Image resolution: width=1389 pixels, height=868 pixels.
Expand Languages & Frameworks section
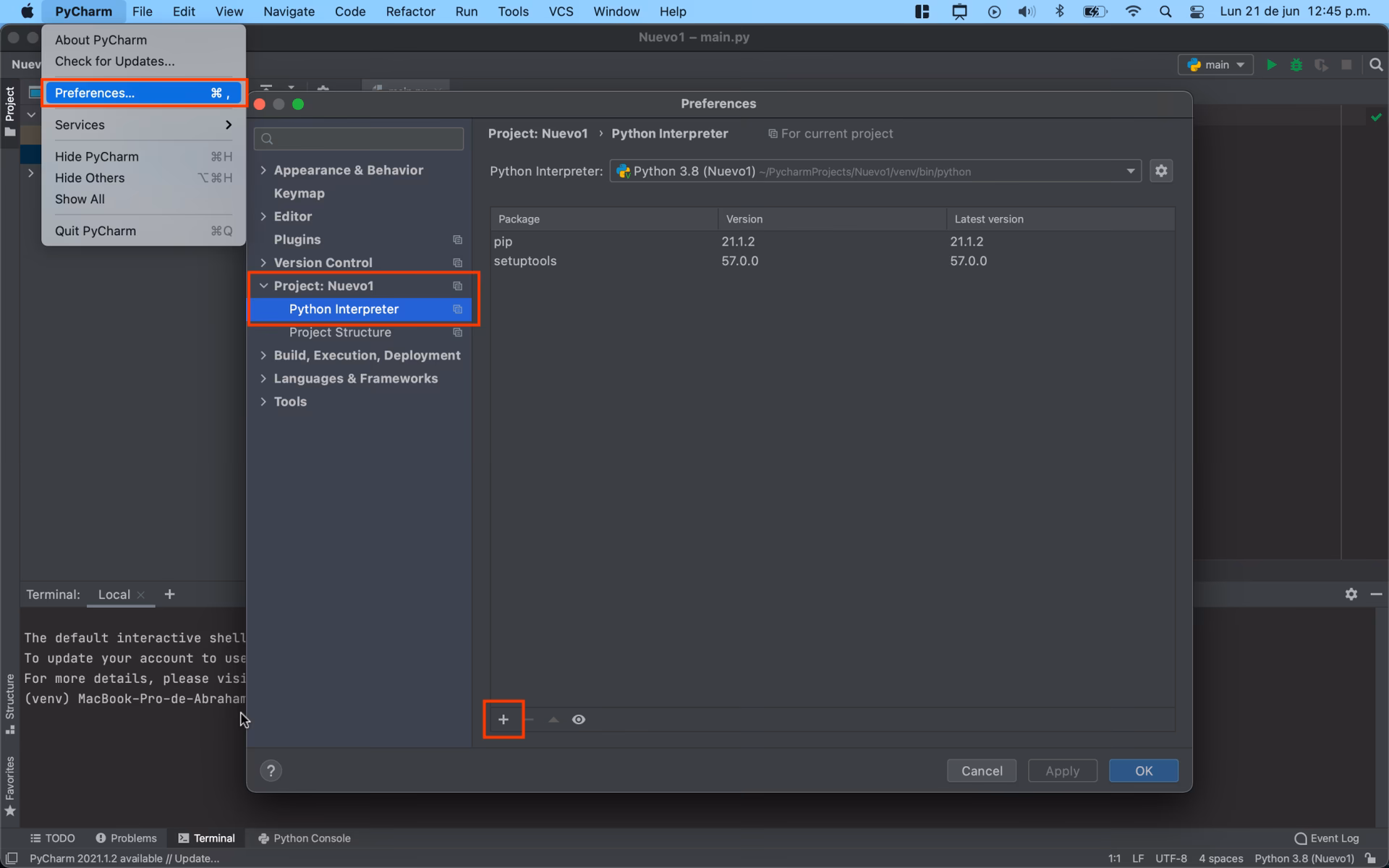[263, 378]
